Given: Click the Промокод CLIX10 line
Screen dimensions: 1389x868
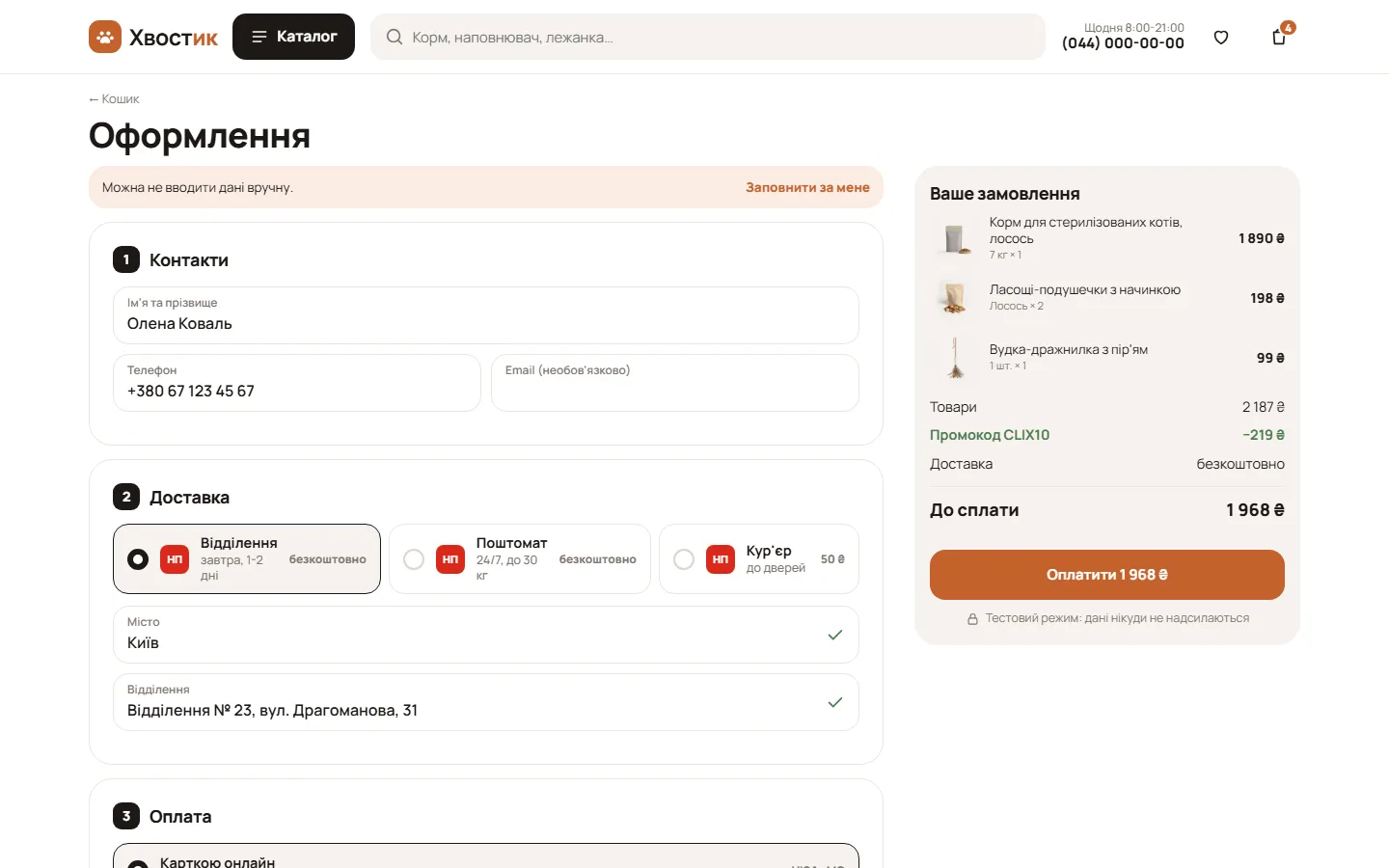Looking at the screenshot, I should (990, 435).
